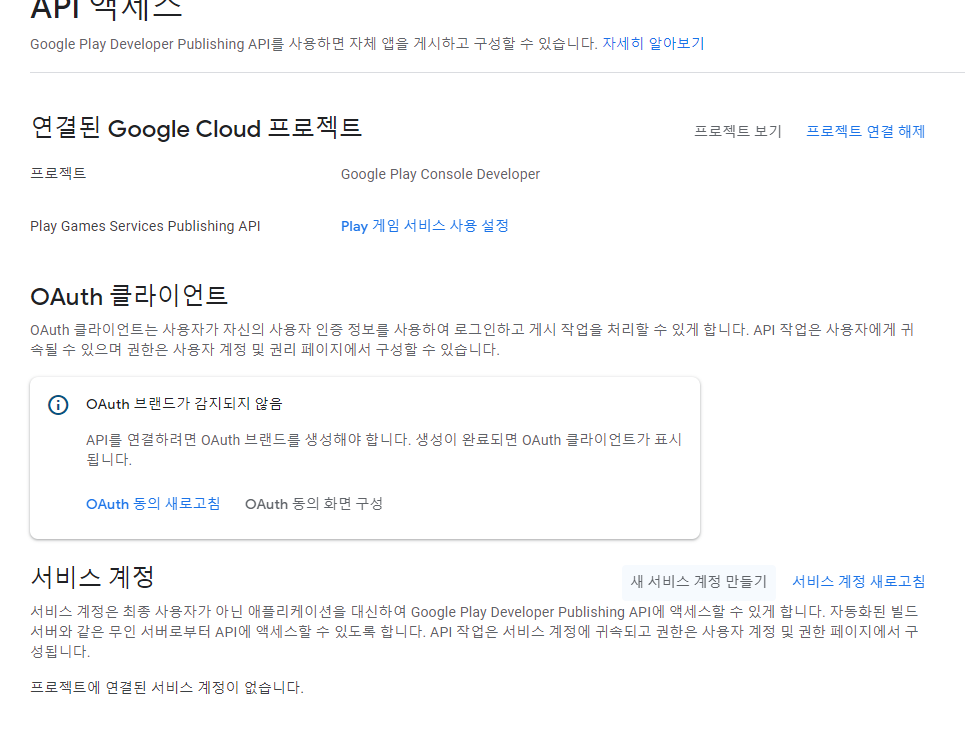Click the OAuth 동의 화면 구성 button

click(314, 504)
